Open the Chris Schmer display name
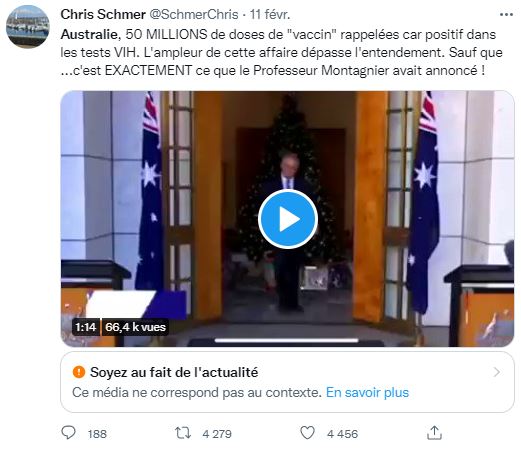The width and height of the screenshot is (521, 451). pos(103,14)
